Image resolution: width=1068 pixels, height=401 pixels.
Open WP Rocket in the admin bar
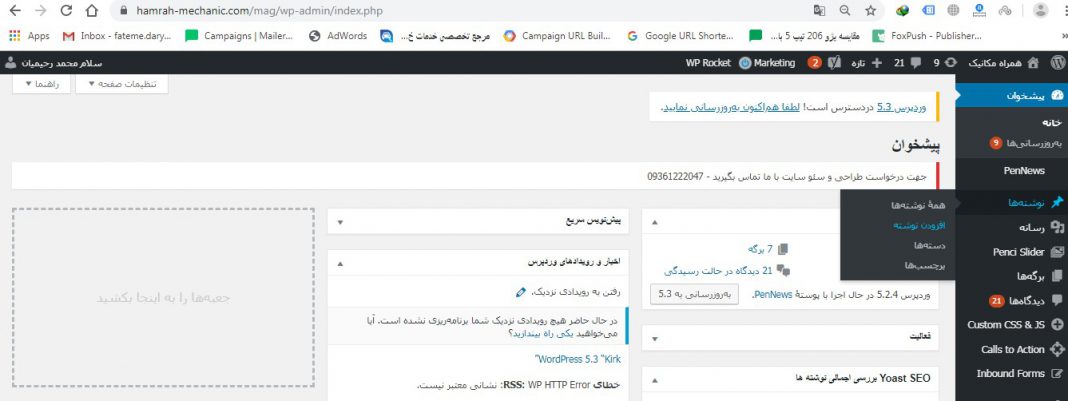[707, 62]
